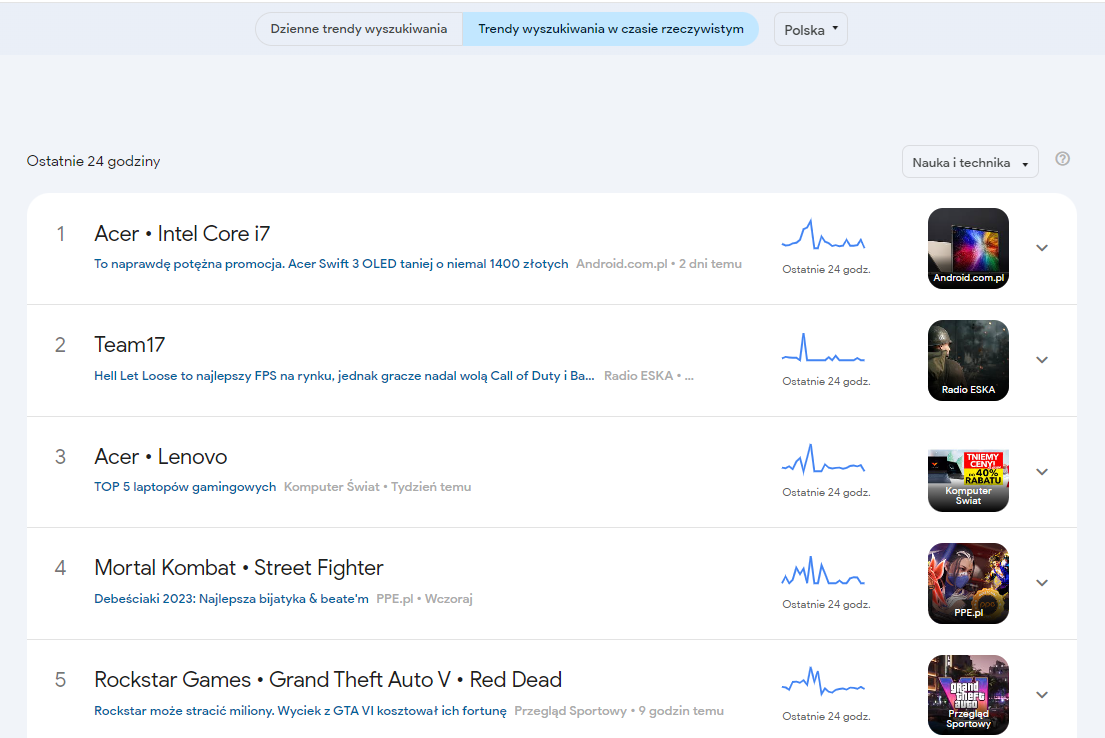Click the PPE.pl • Wczoraj source text

pos(424,598)
